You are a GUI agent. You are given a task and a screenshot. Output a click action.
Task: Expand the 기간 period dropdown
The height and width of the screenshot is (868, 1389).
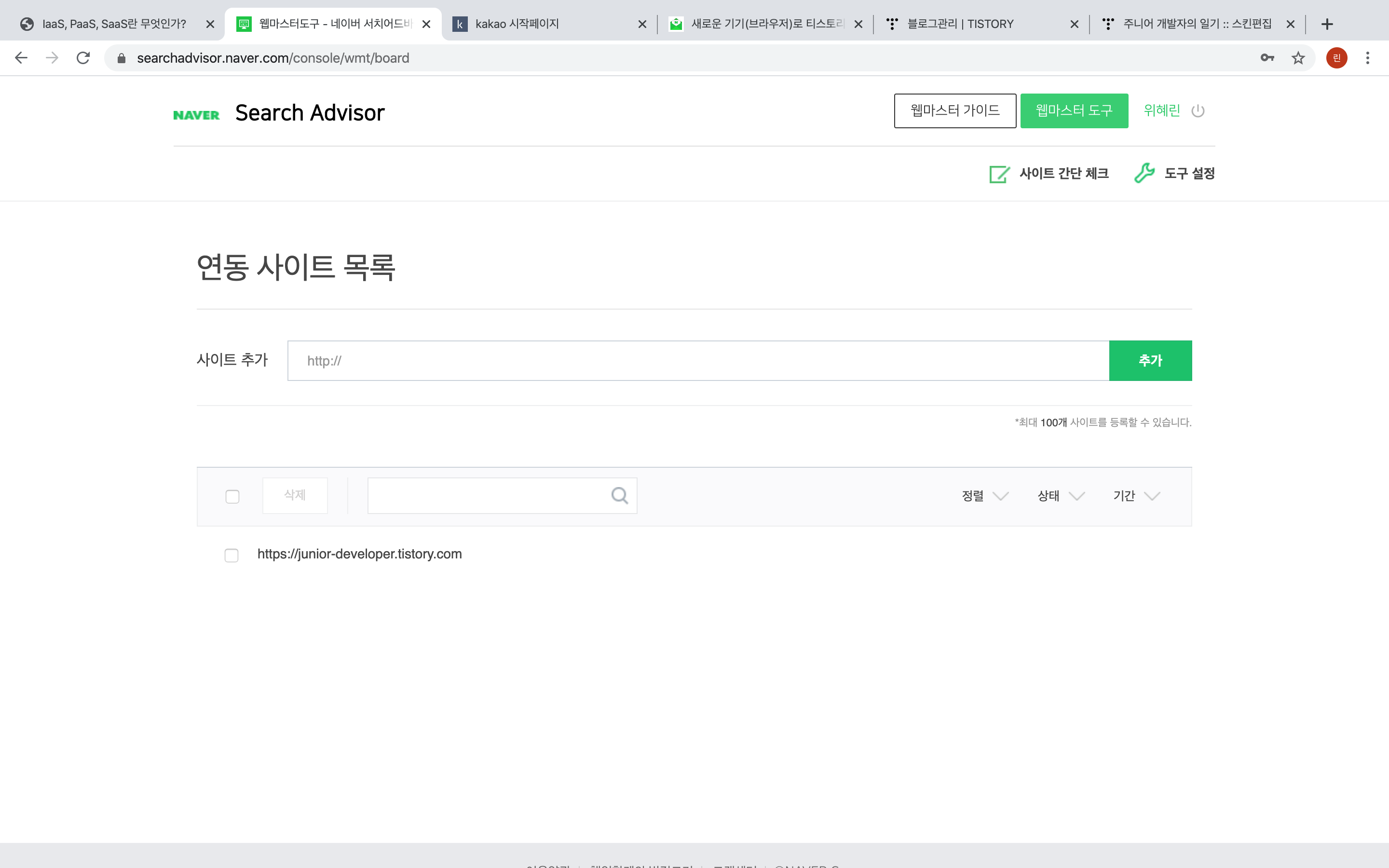tap(1136, 496)
